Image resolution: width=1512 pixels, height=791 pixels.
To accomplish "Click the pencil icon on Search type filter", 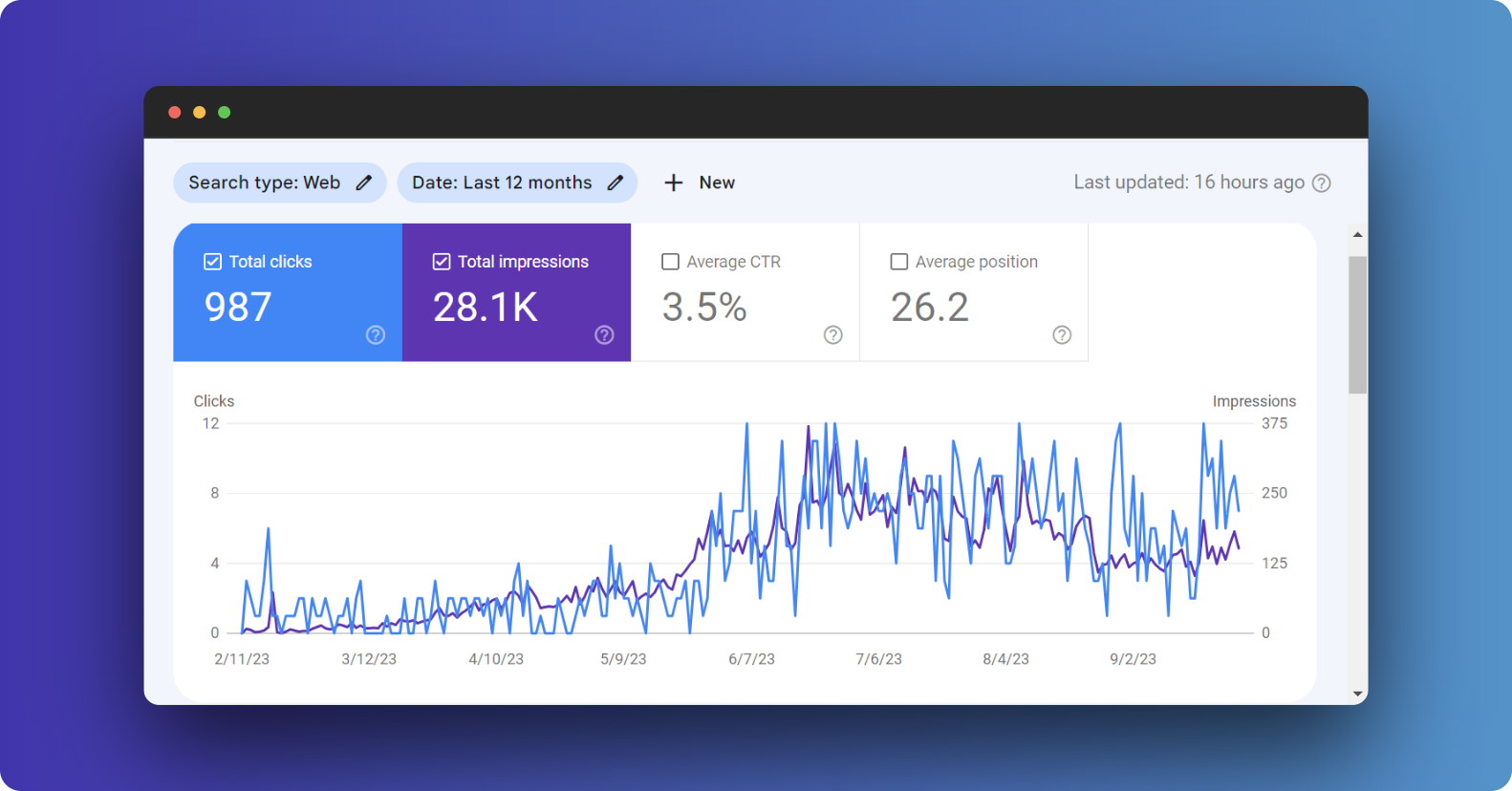I will click(364, 182).
